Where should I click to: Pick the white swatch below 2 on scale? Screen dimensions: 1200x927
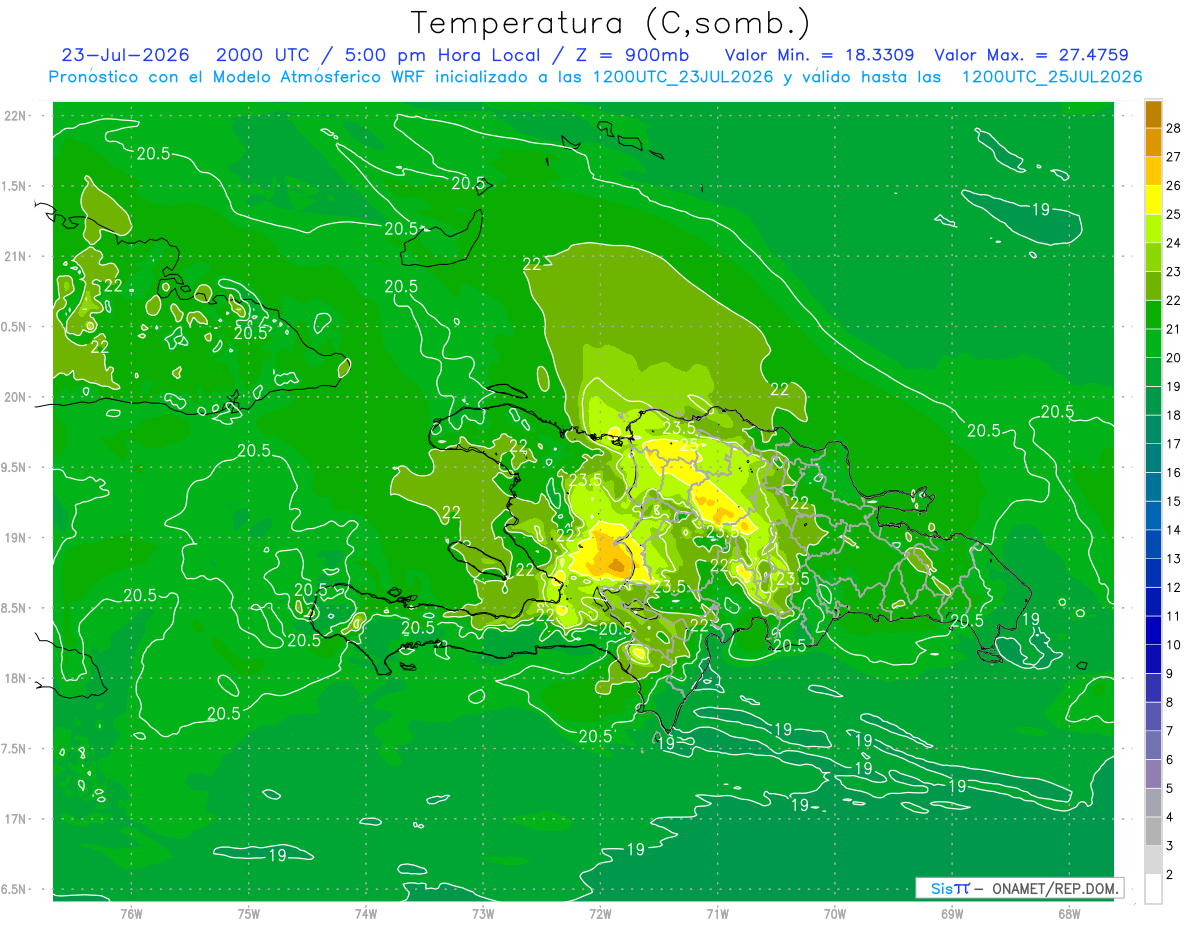coord(1153,889)
